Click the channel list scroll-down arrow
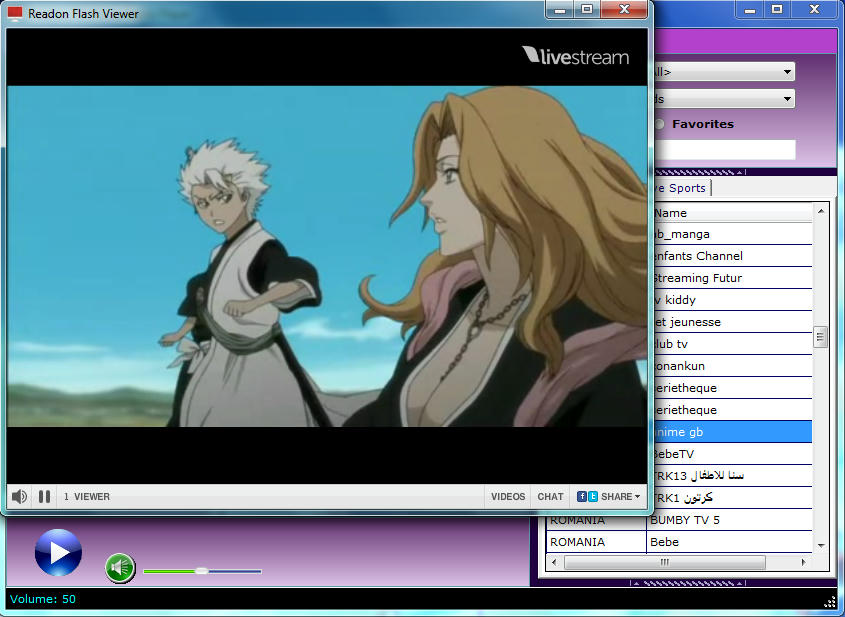The width and height of the screenshot is (845, 617). tap(821, 546)
